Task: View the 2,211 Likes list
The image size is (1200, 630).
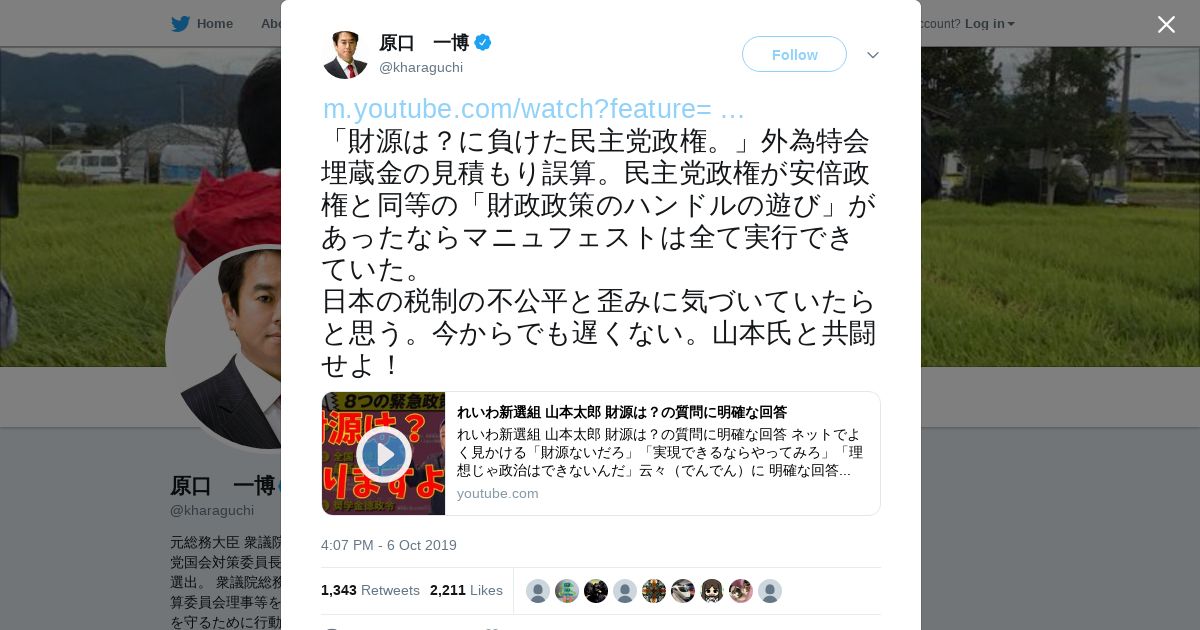Action: [466, 590]
